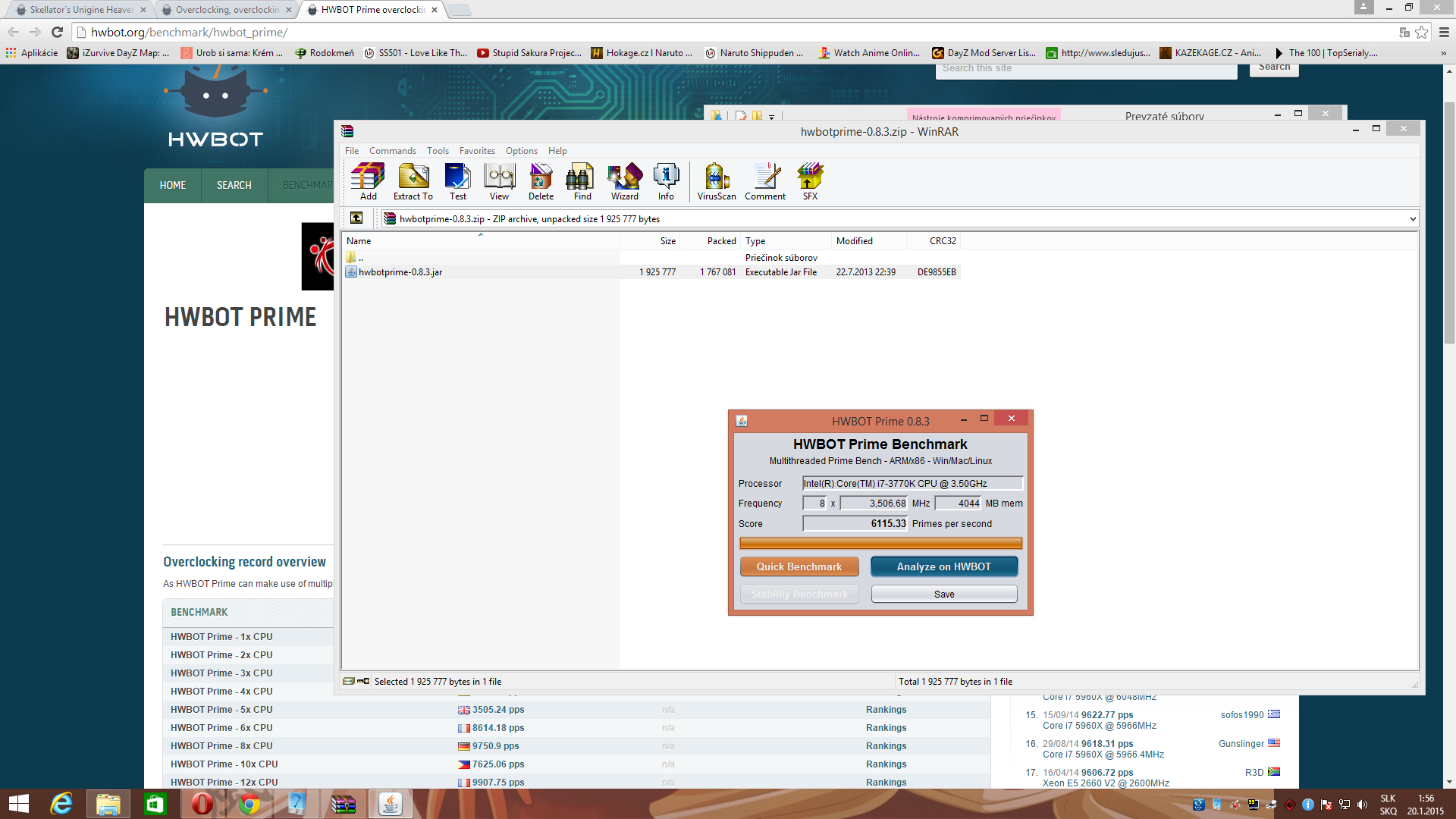Open Gunslinger user profile
1456x819 pixels.
pos(1241,744)
